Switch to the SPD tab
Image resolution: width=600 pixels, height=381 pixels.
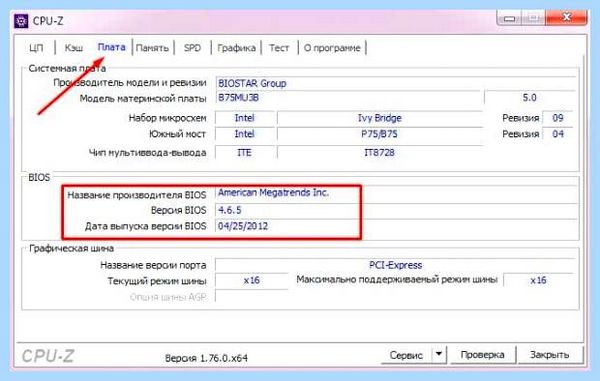pyautogui.click(x=192, y=48)
